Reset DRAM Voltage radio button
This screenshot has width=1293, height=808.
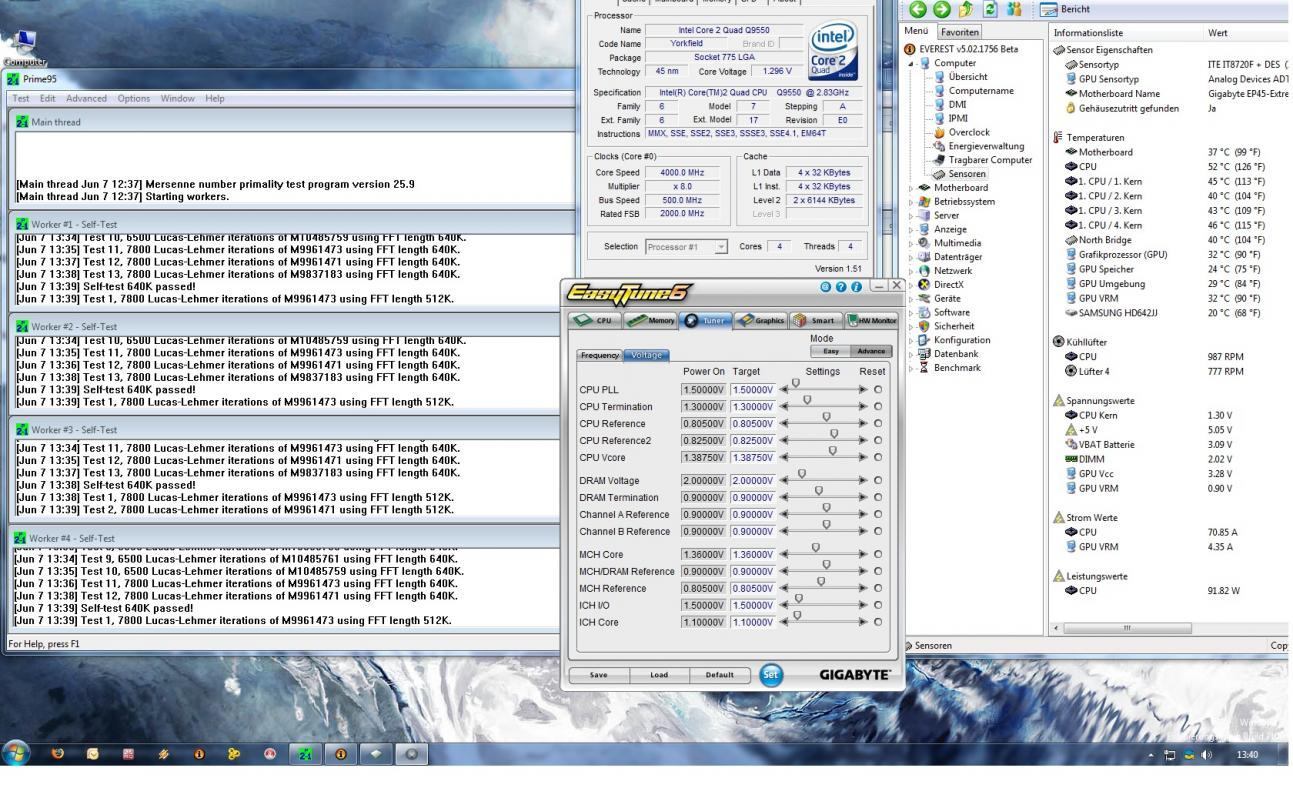tap(877, 481)
